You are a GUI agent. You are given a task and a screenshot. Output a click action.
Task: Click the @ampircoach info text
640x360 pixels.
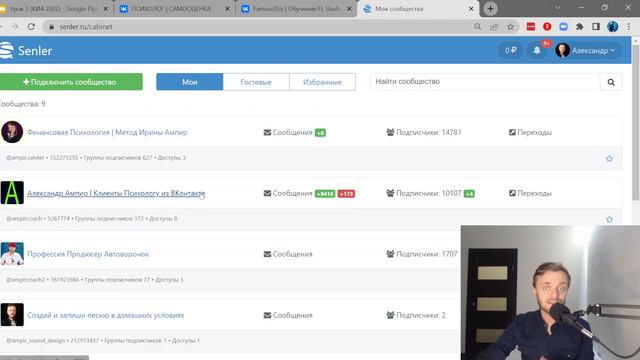24,218
